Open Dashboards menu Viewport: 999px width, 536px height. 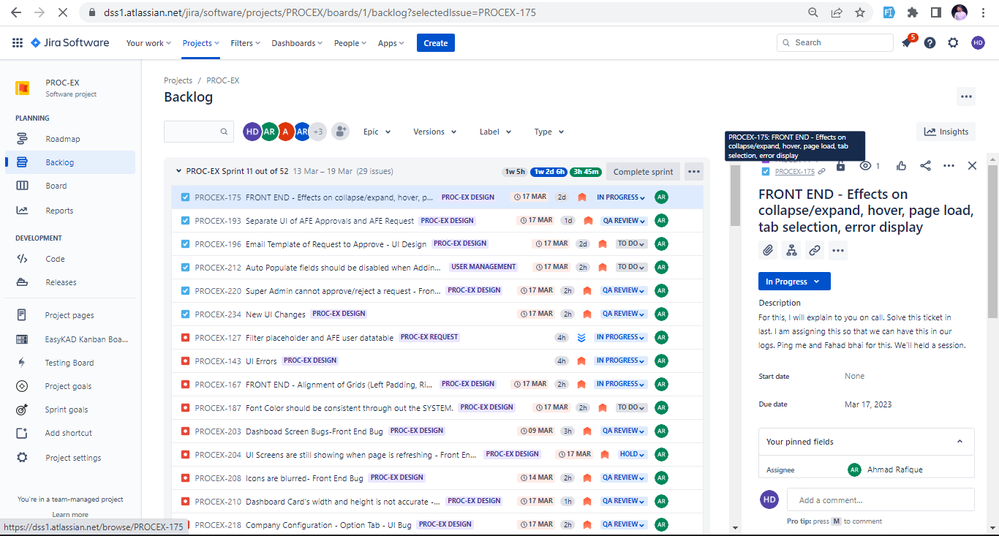pyautogui.click(x=297, y=43)
